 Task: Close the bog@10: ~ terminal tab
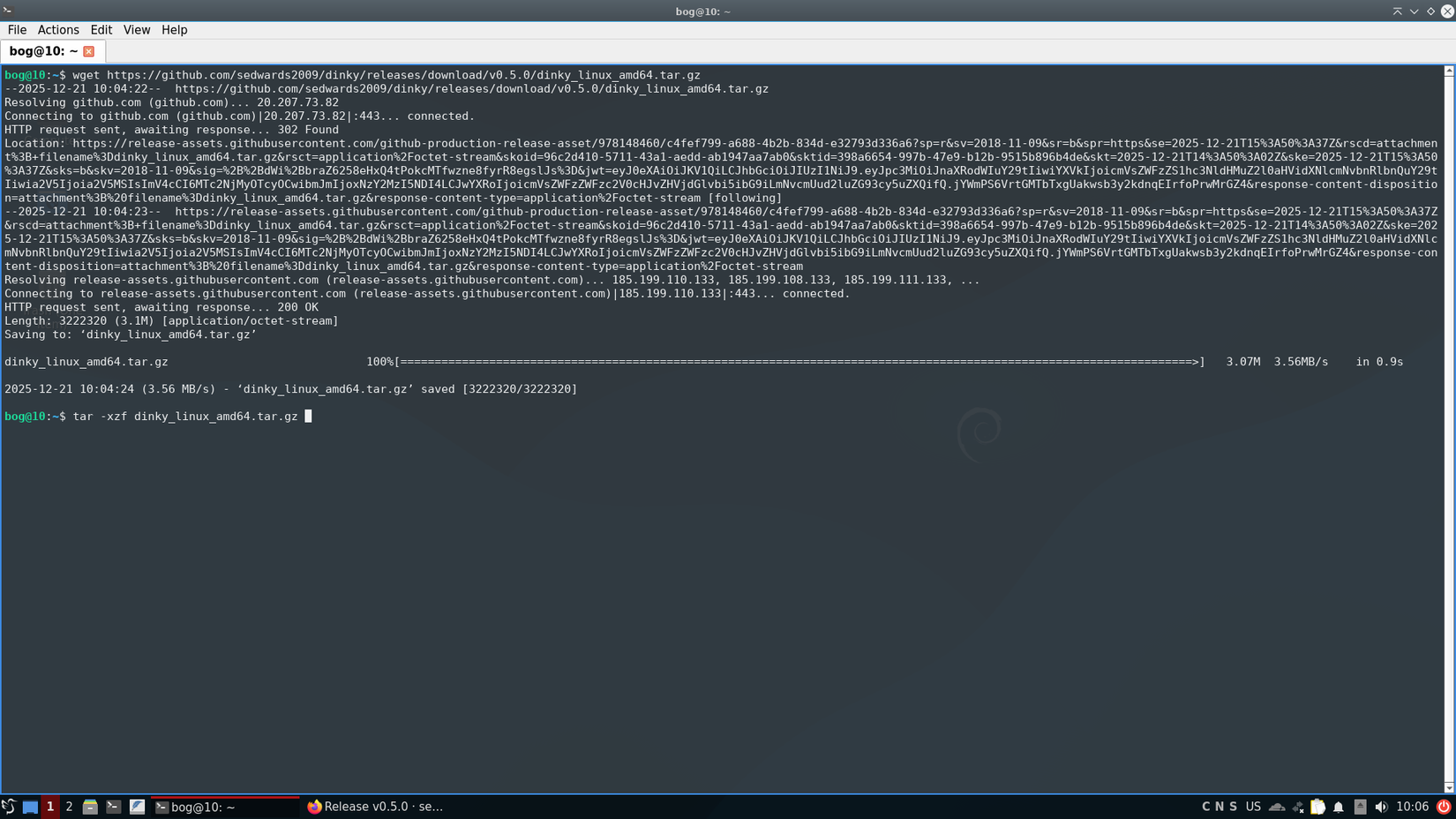coord(89,52)
